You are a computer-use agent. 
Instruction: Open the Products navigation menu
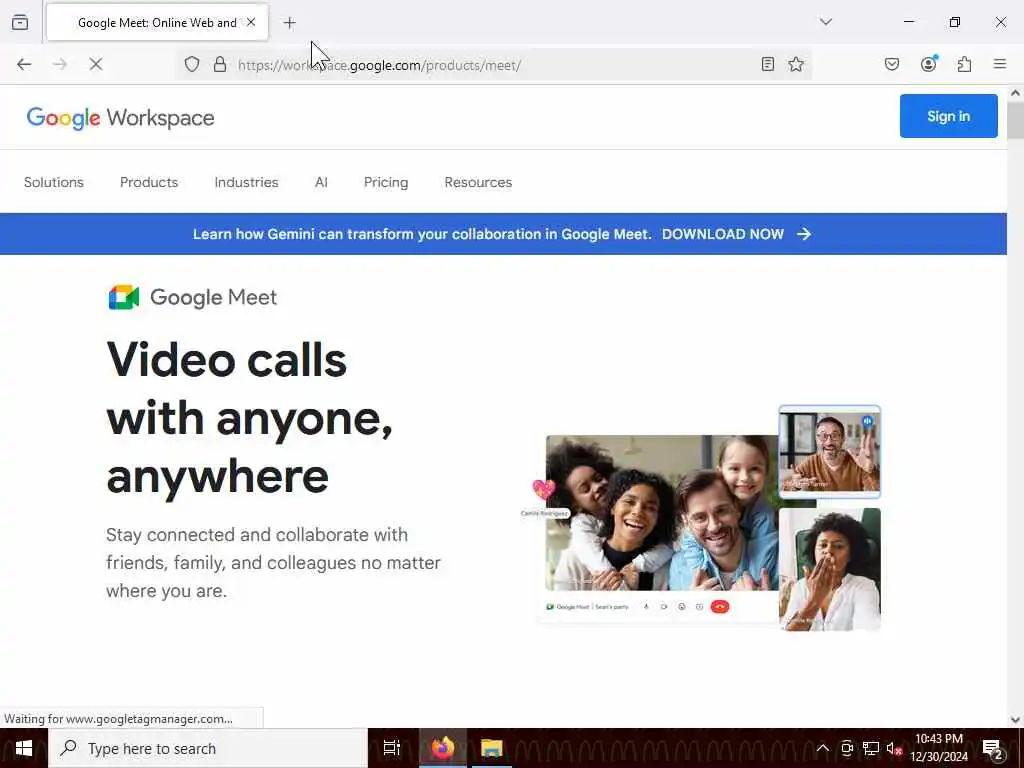click(149, 182)
